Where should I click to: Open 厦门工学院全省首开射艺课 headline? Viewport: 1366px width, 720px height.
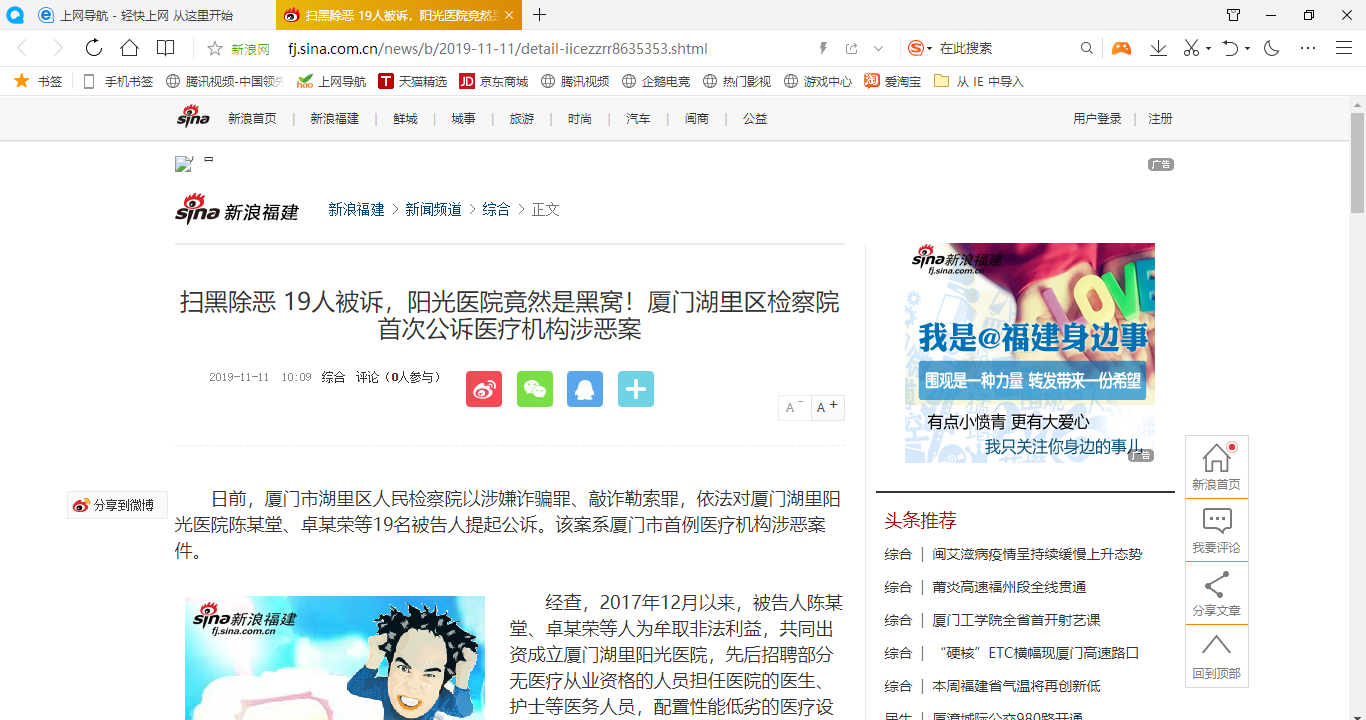coord(1016,620)
